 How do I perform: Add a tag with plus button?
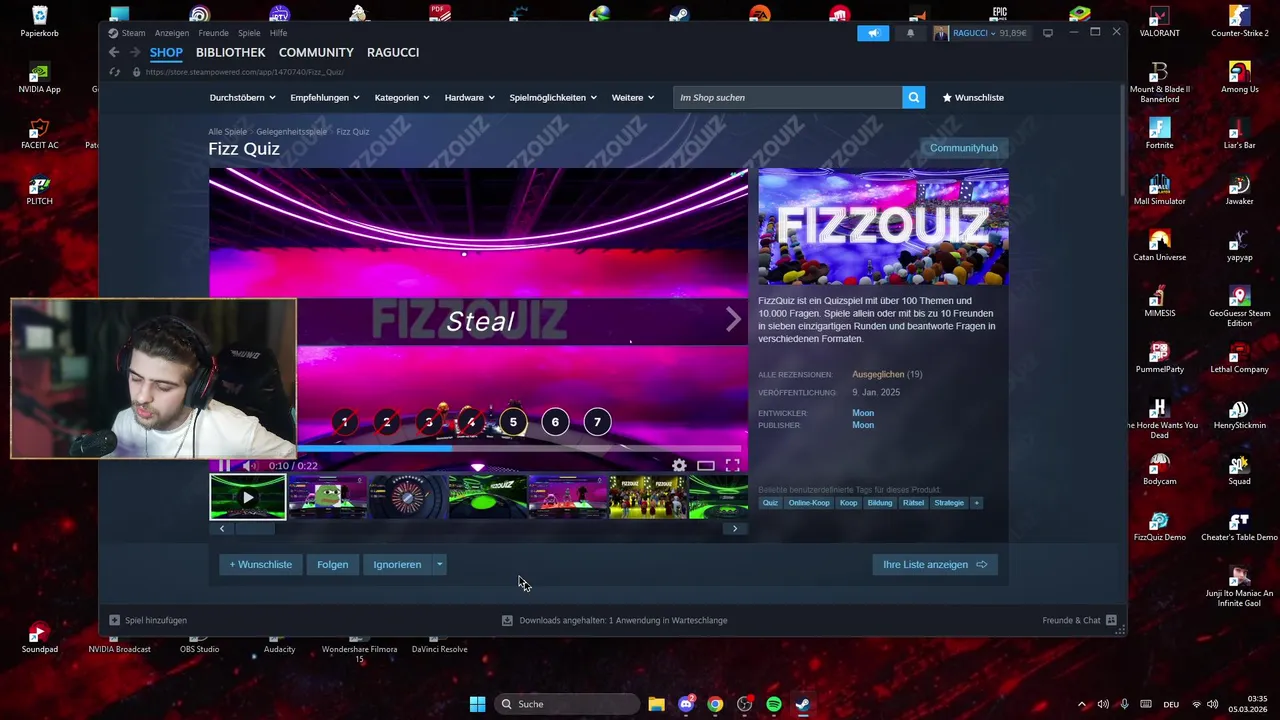point(977,503)
